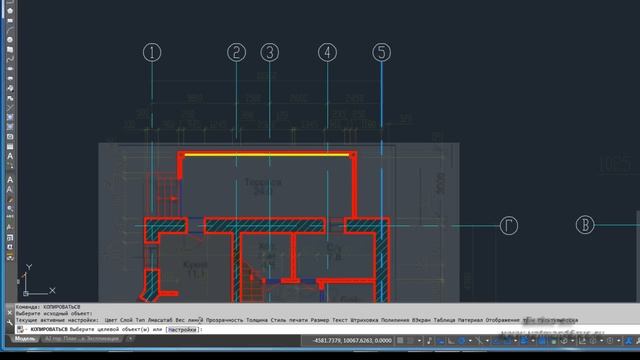The height and width of the screenshot is (360, 640).
Task: Click axis bubble number 1
Action: [152, 52]
